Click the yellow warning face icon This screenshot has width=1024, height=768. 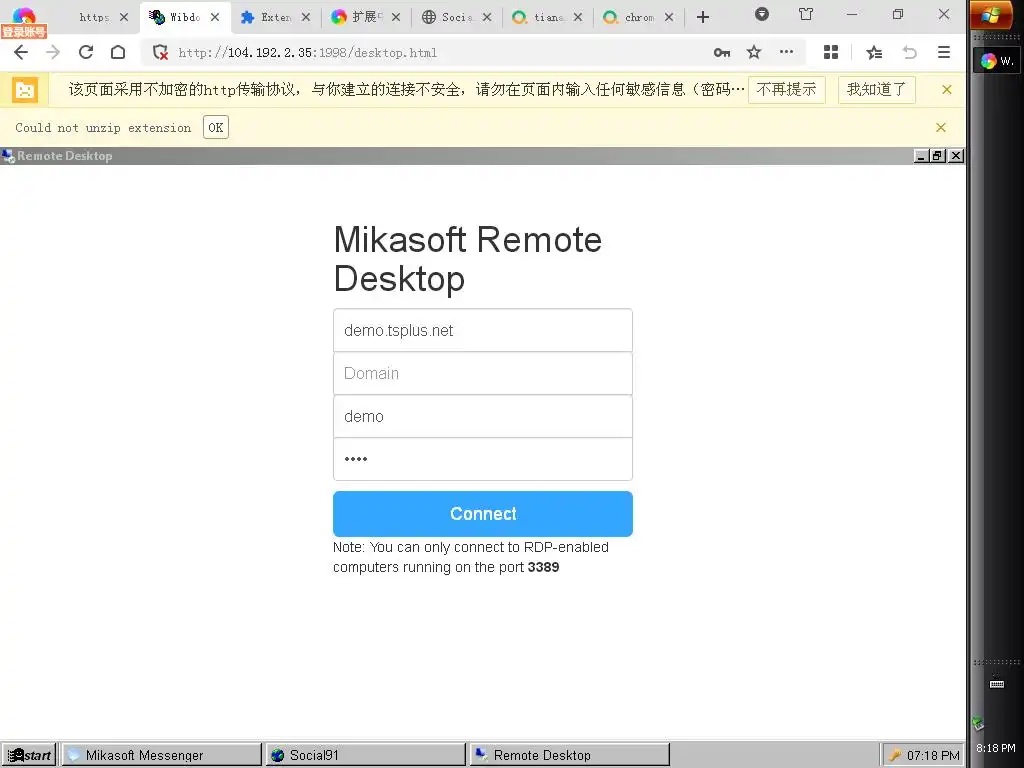[25, 89]
